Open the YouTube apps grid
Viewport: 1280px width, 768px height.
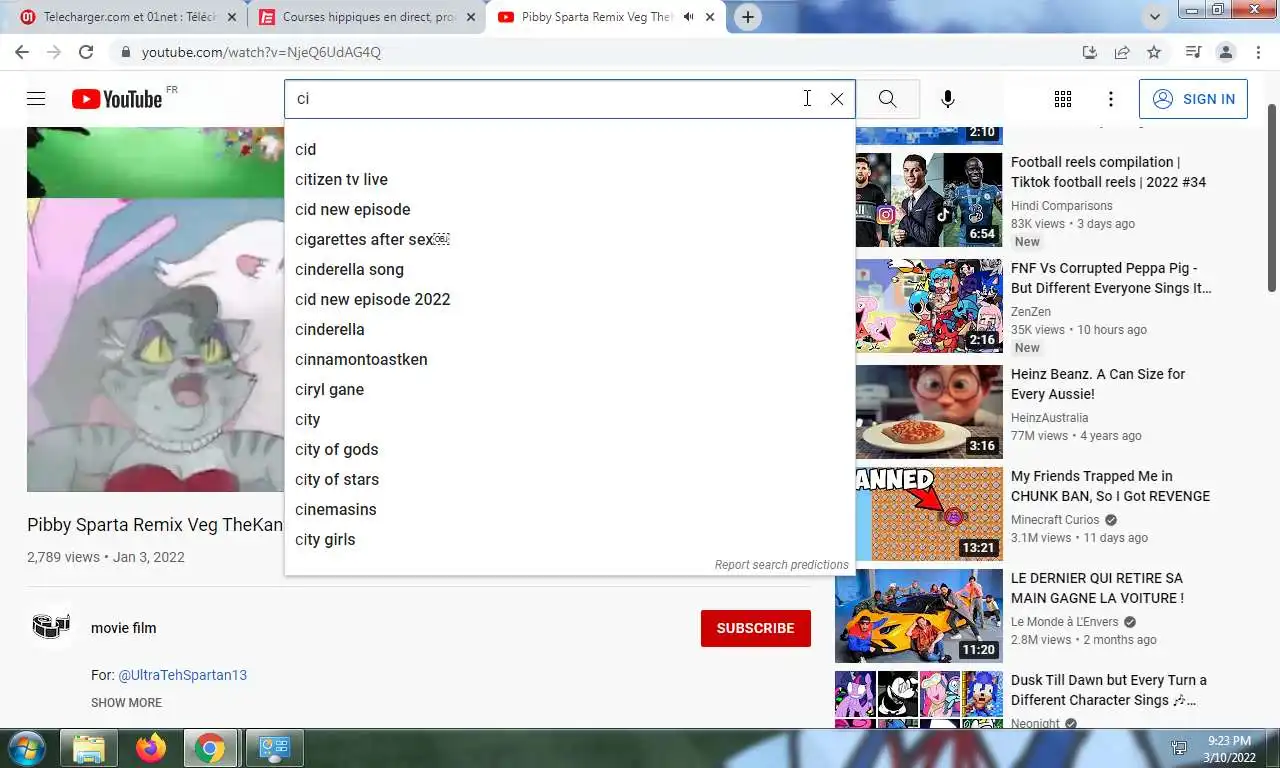(1063, 99)
